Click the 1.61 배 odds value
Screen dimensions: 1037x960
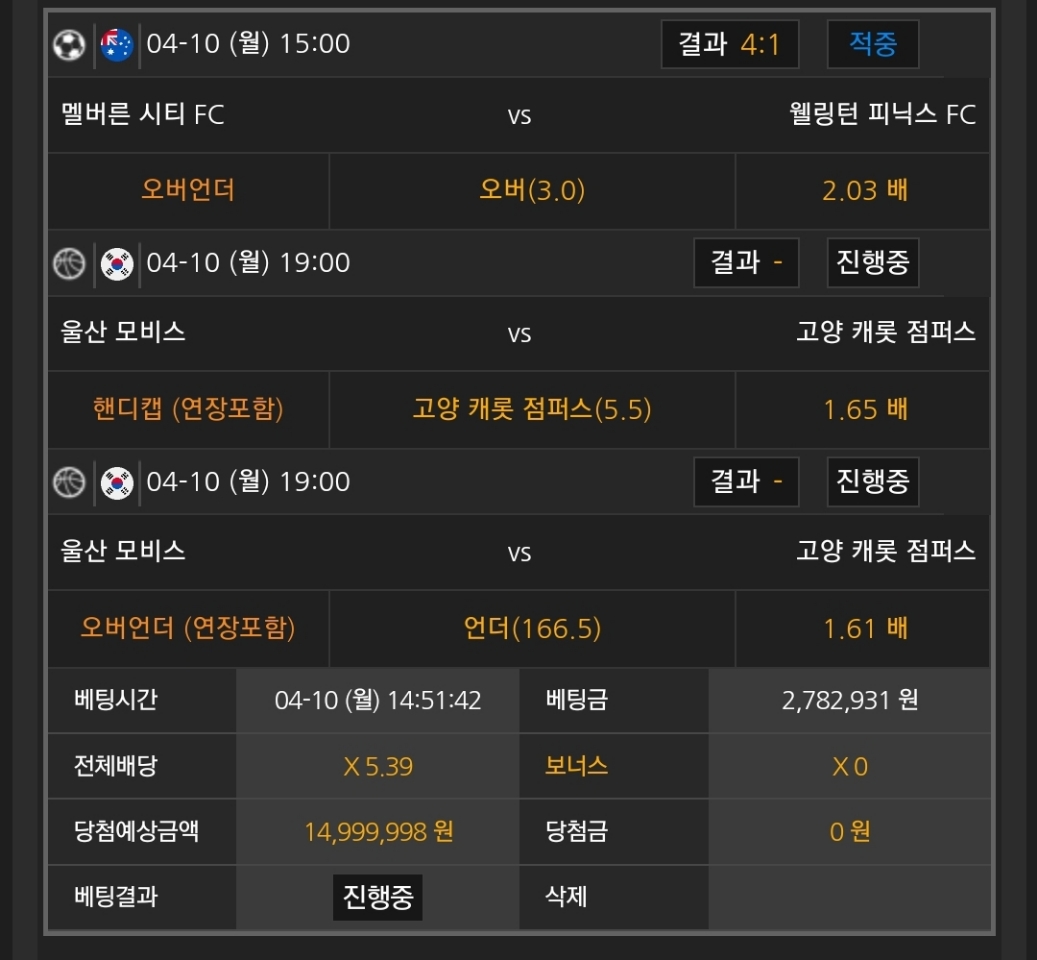[864, 628]
